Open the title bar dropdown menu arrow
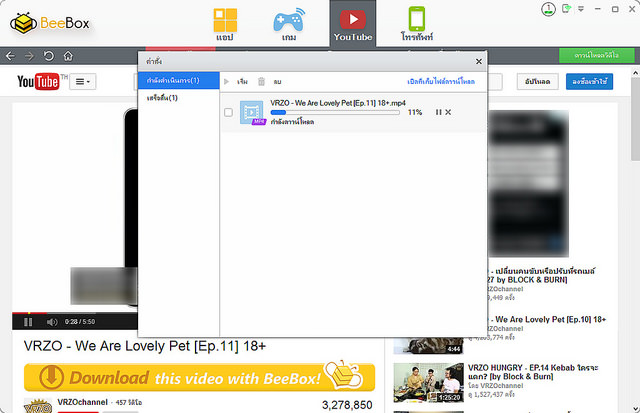 581,9
